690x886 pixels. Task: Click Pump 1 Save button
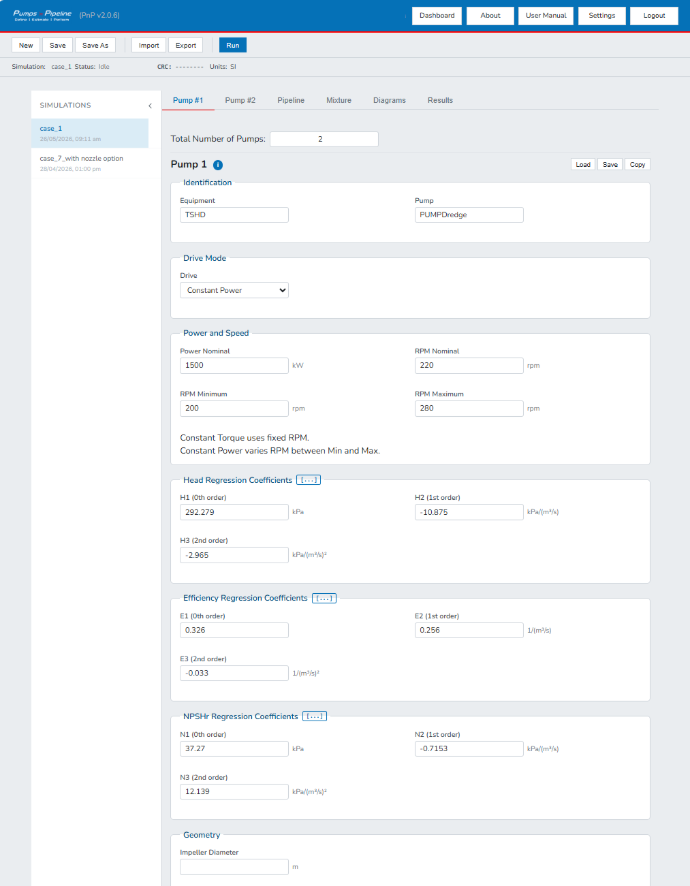pyautogui.click(x=610, y=164)
